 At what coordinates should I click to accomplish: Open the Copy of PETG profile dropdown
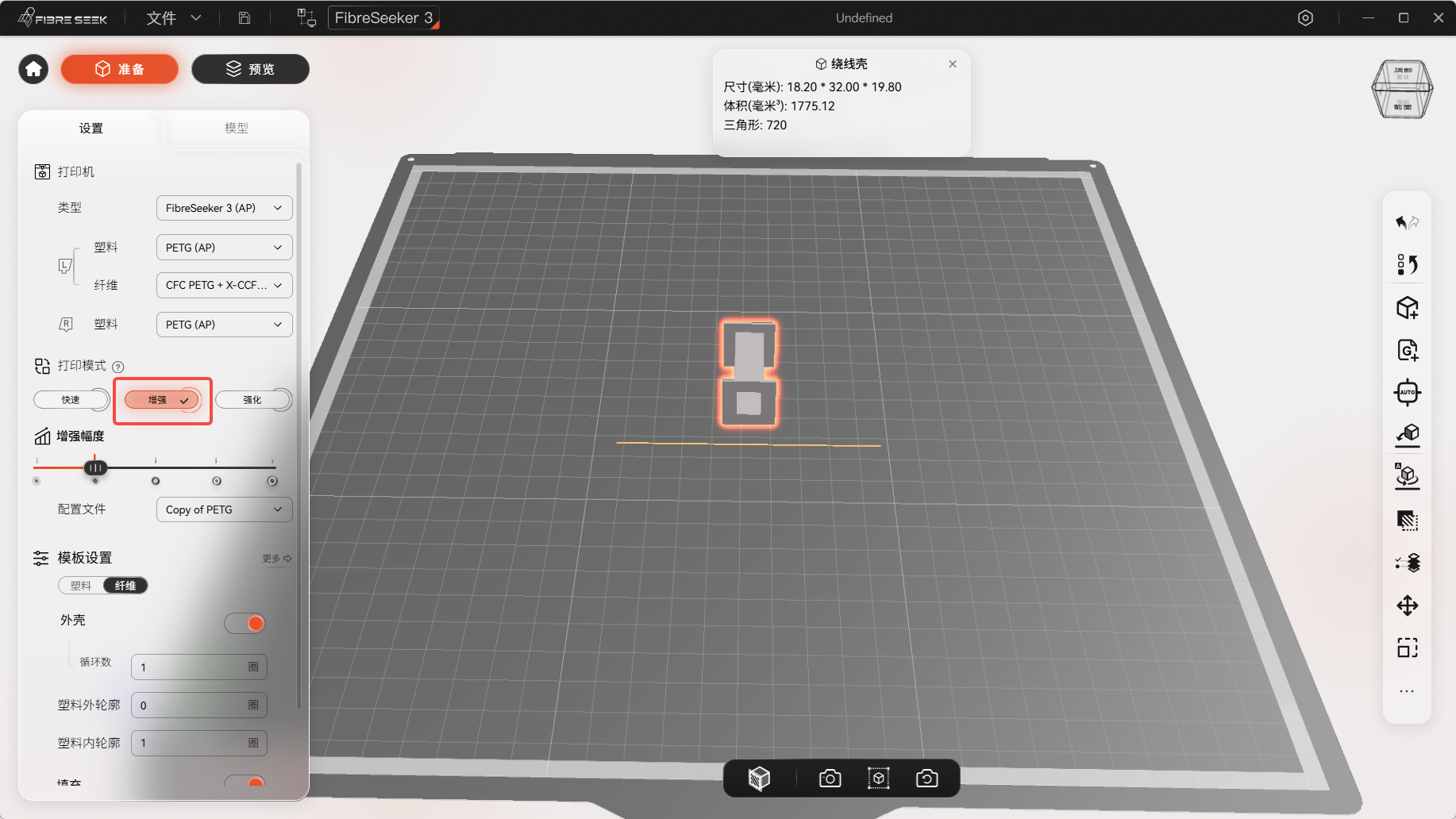(225, 509)
